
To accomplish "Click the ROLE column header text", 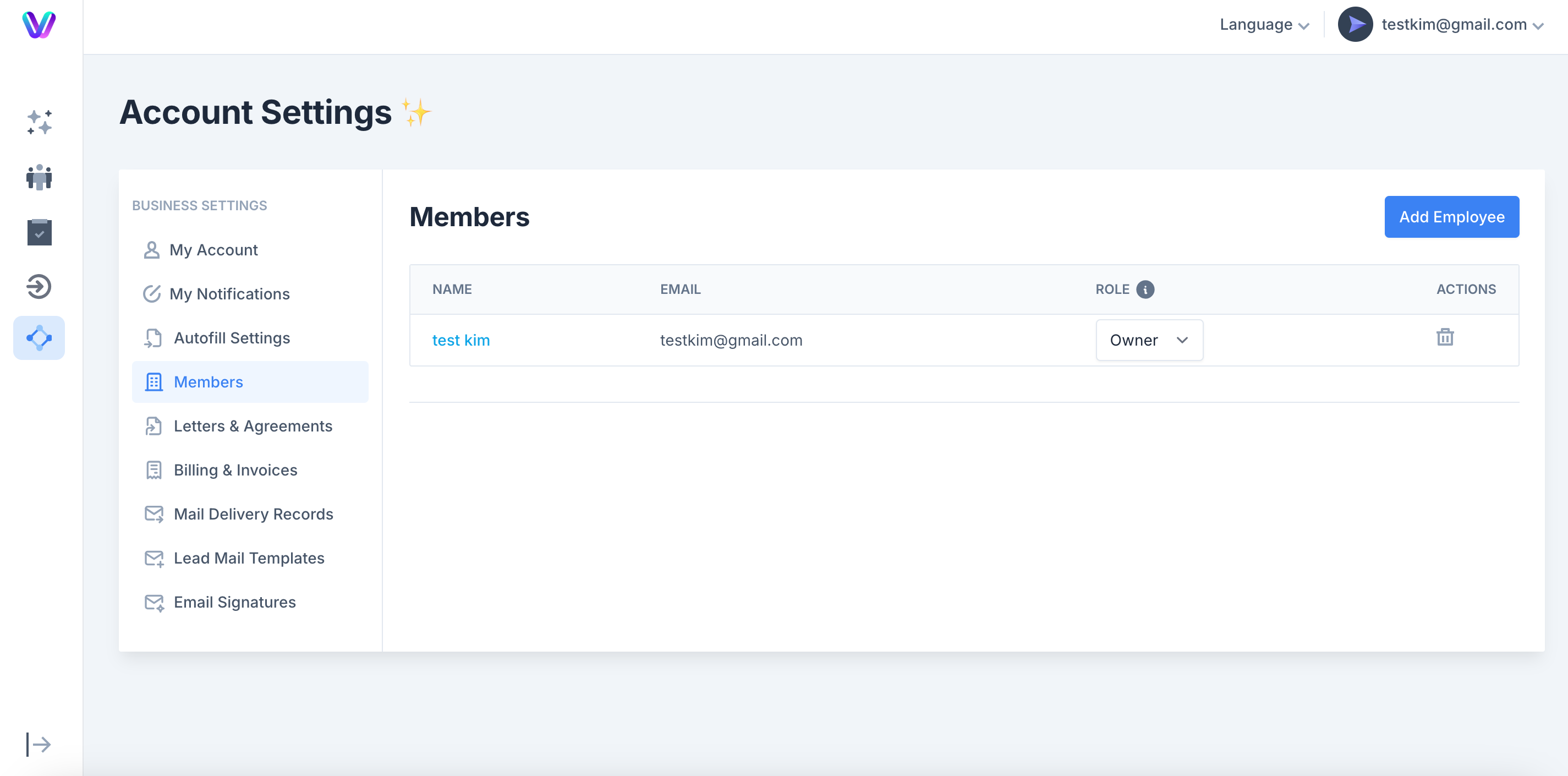I will (x=1112, y=289).
